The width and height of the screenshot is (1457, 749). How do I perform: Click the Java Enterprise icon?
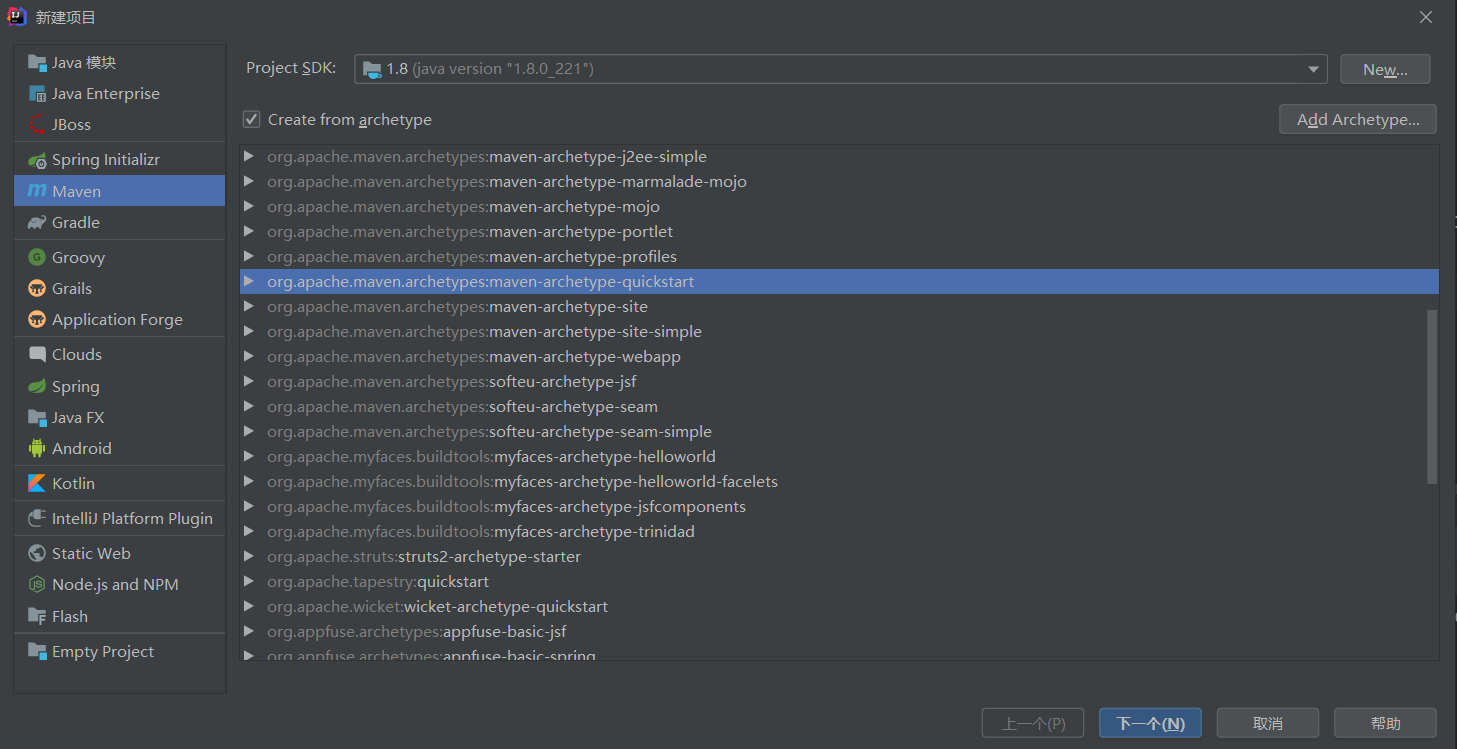click(x=37, y=94)
